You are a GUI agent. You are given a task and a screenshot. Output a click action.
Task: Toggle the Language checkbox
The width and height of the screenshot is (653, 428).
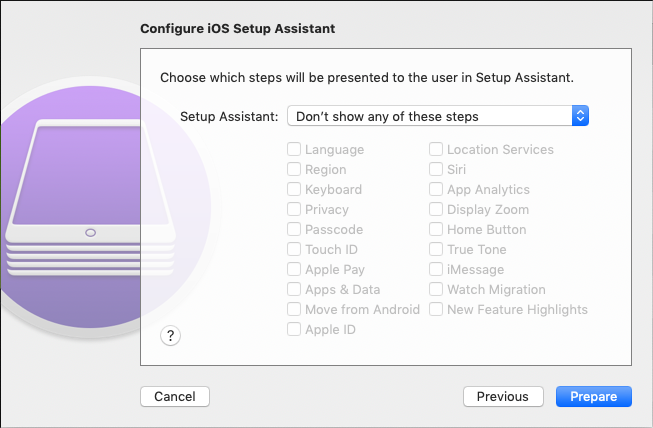point(295,150)
